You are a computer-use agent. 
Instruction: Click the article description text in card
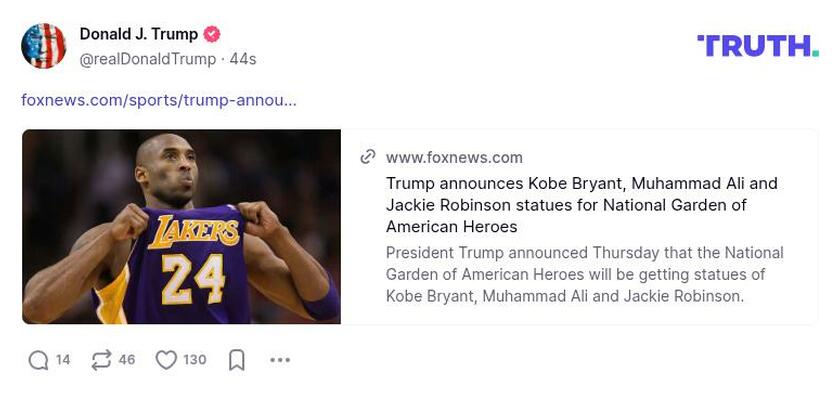click(584, 274)
